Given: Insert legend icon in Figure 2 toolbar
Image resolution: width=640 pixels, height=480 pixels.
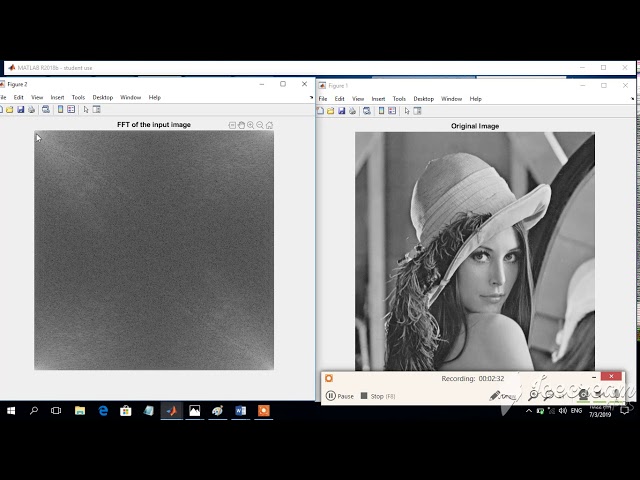Looking at the screenshot, I should [x=71, y=109].
